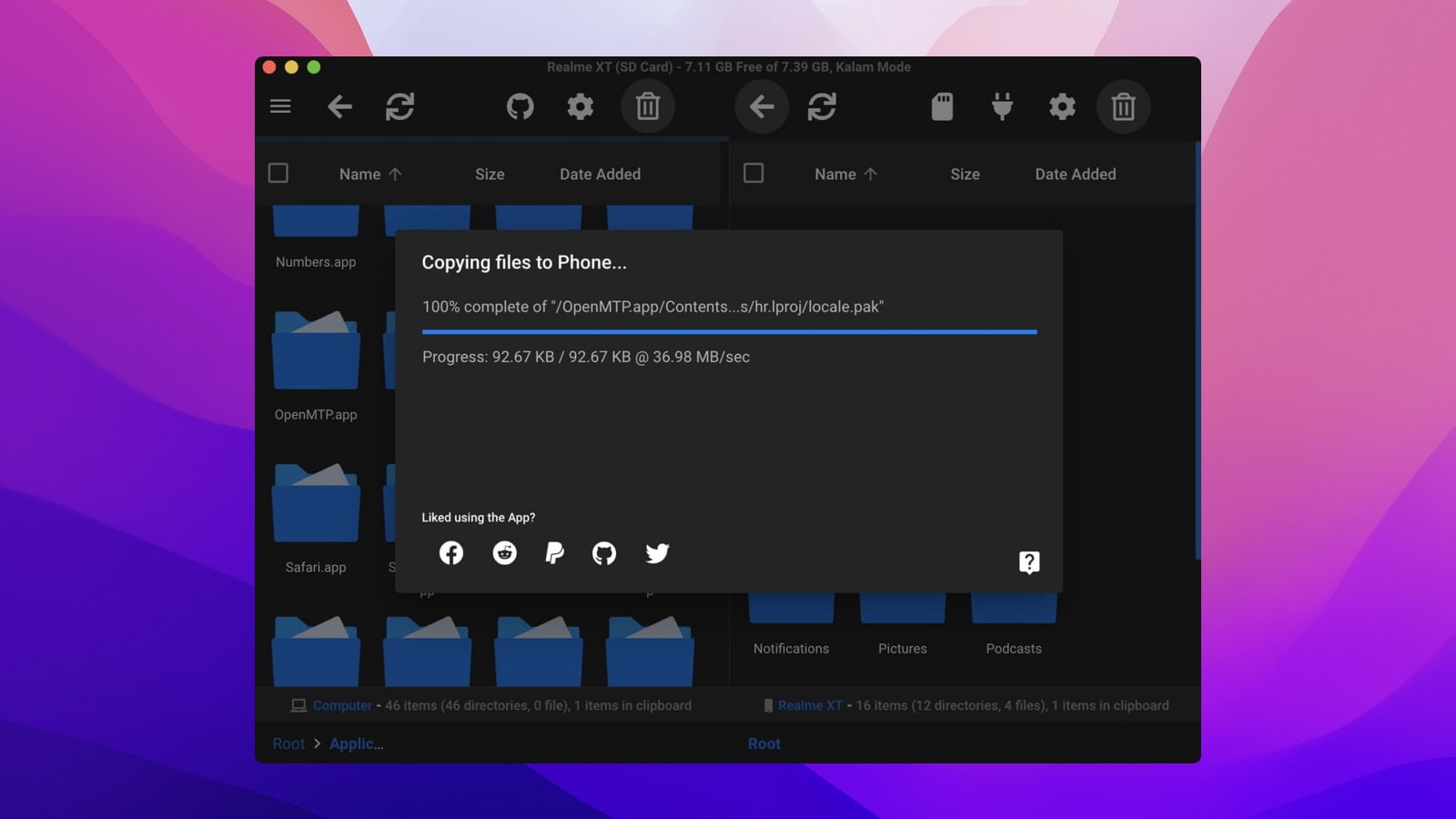Sort Computer pane by Name
This screenshot has width=1456, height=819.
(x=369, y=174)
